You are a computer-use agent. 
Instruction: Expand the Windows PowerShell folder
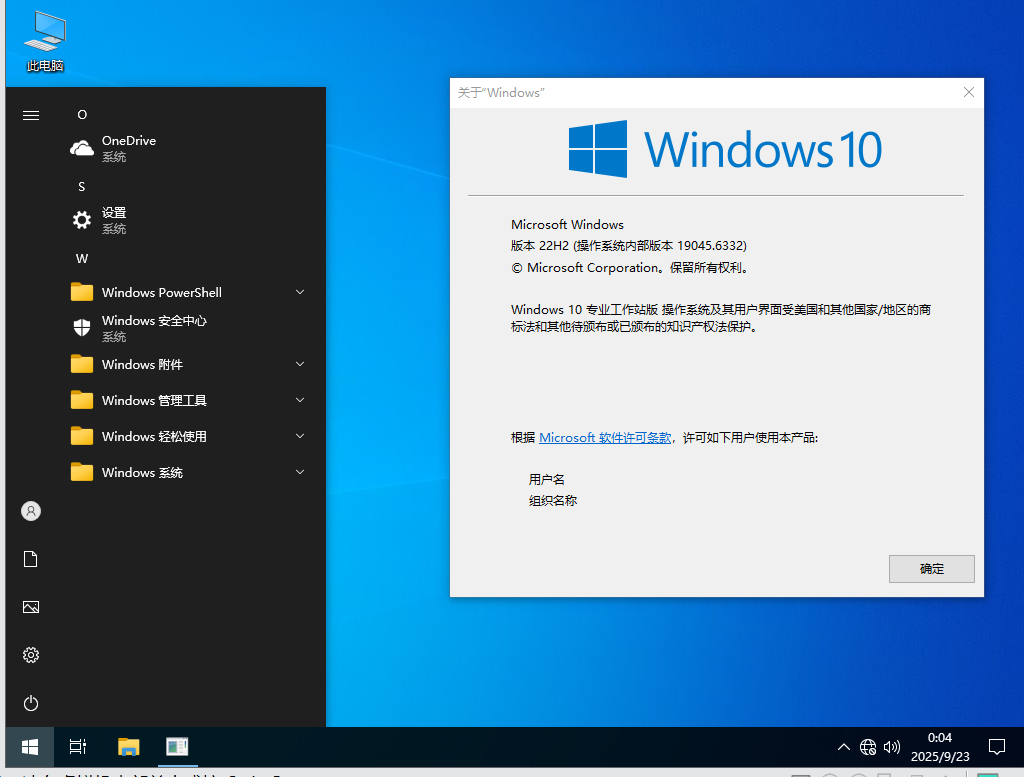[x=187, y=293]
